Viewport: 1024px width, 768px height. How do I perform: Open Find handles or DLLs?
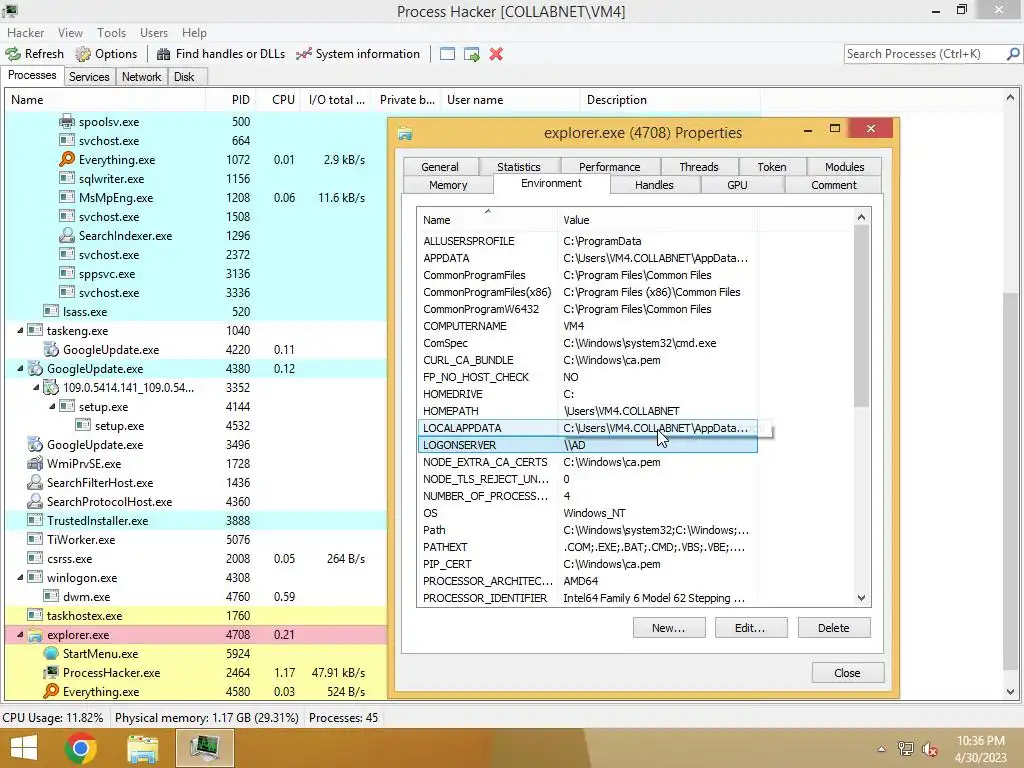coord(221,54)
